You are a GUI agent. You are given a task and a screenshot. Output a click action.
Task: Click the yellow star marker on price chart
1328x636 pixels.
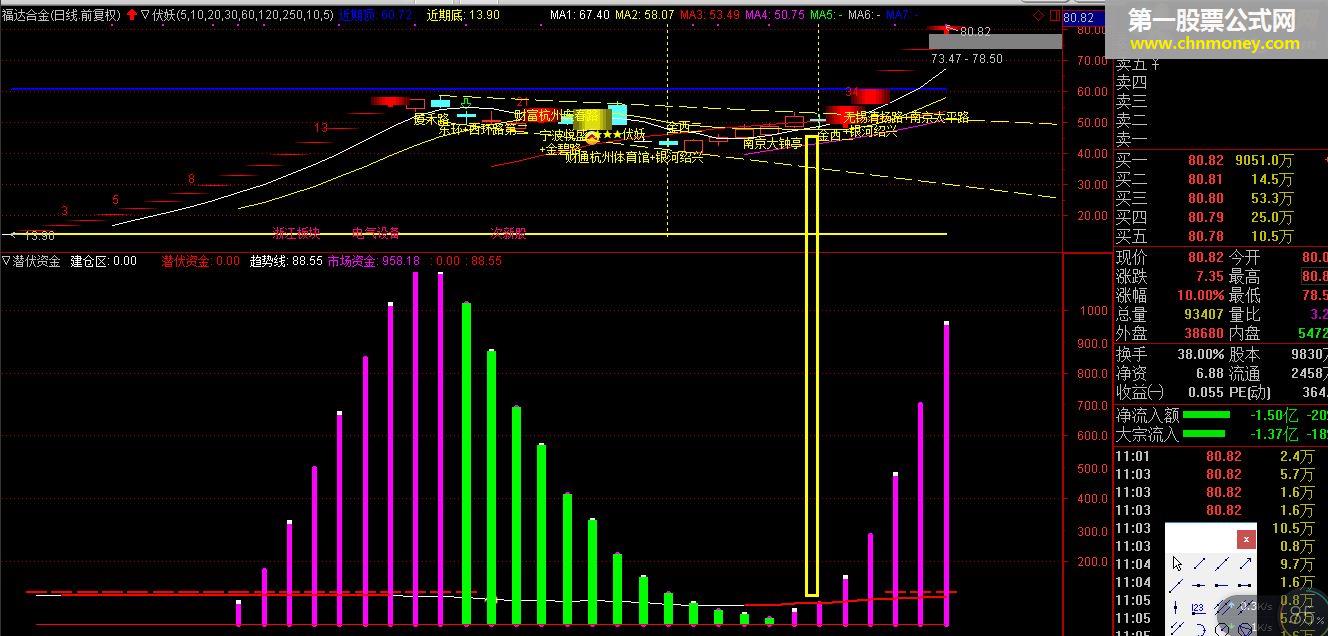607,135
